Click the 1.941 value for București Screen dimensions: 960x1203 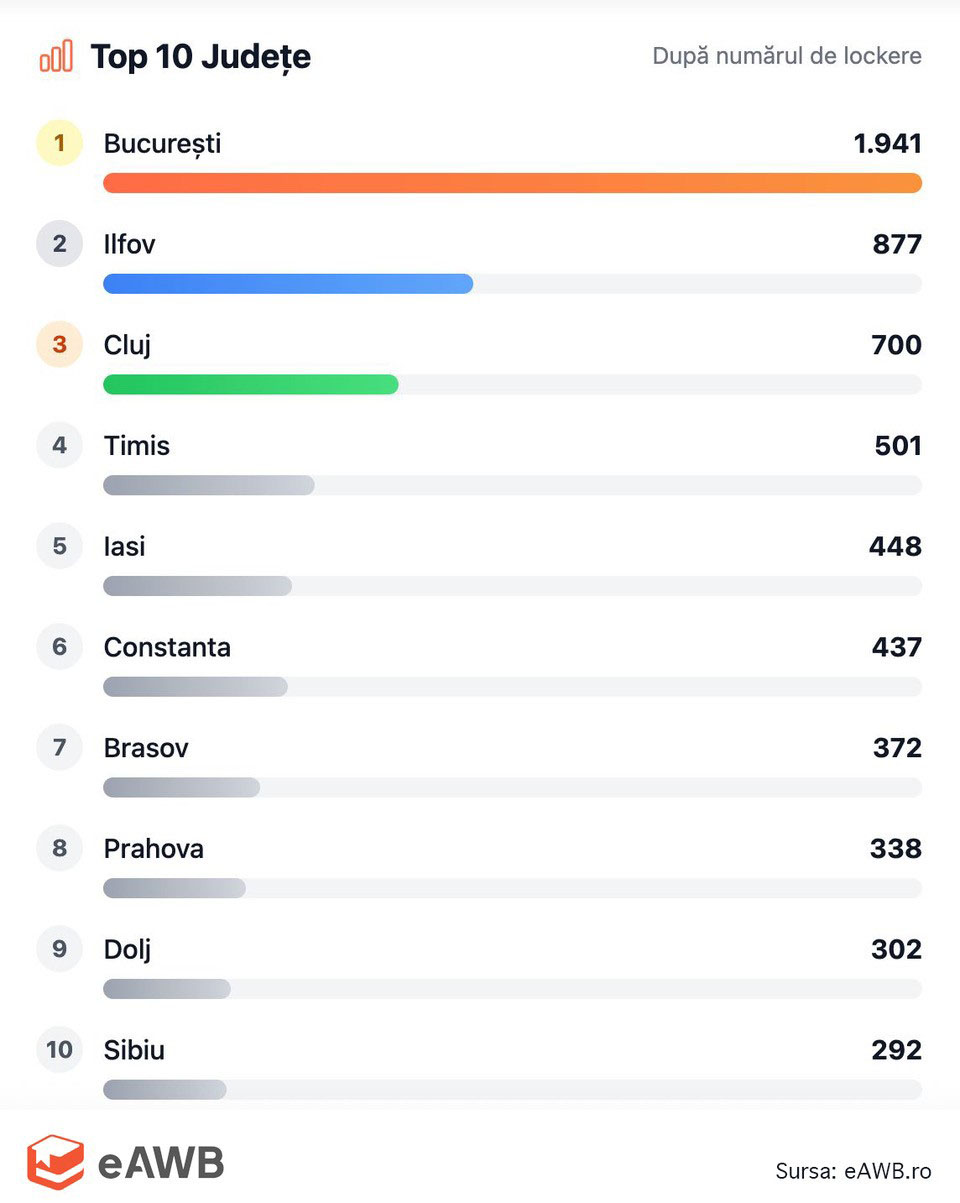[x=887, y=143]
